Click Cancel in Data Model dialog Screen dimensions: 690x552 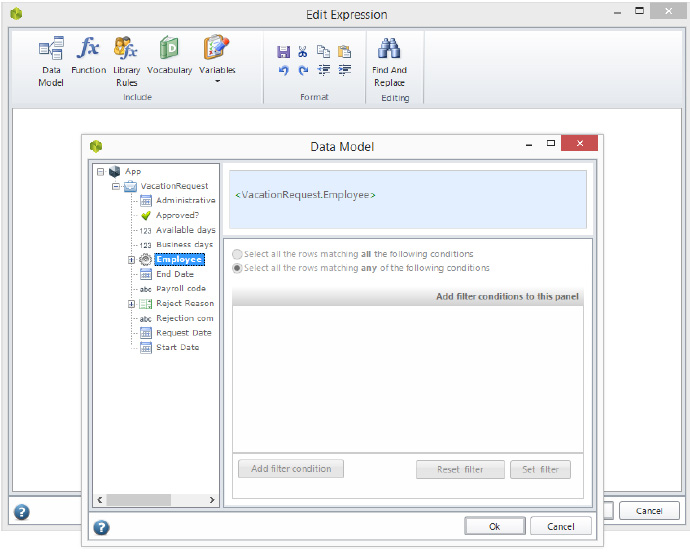pos(561,526)
